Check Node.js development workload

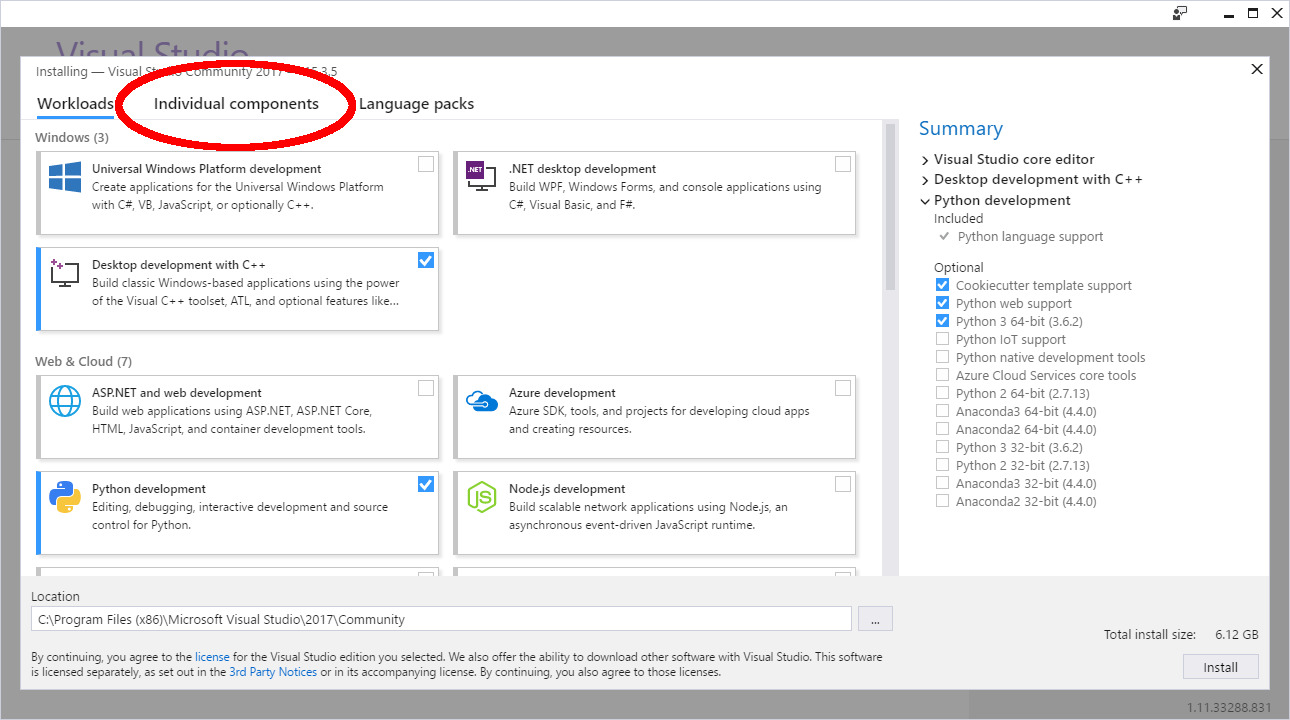[843, 484]
